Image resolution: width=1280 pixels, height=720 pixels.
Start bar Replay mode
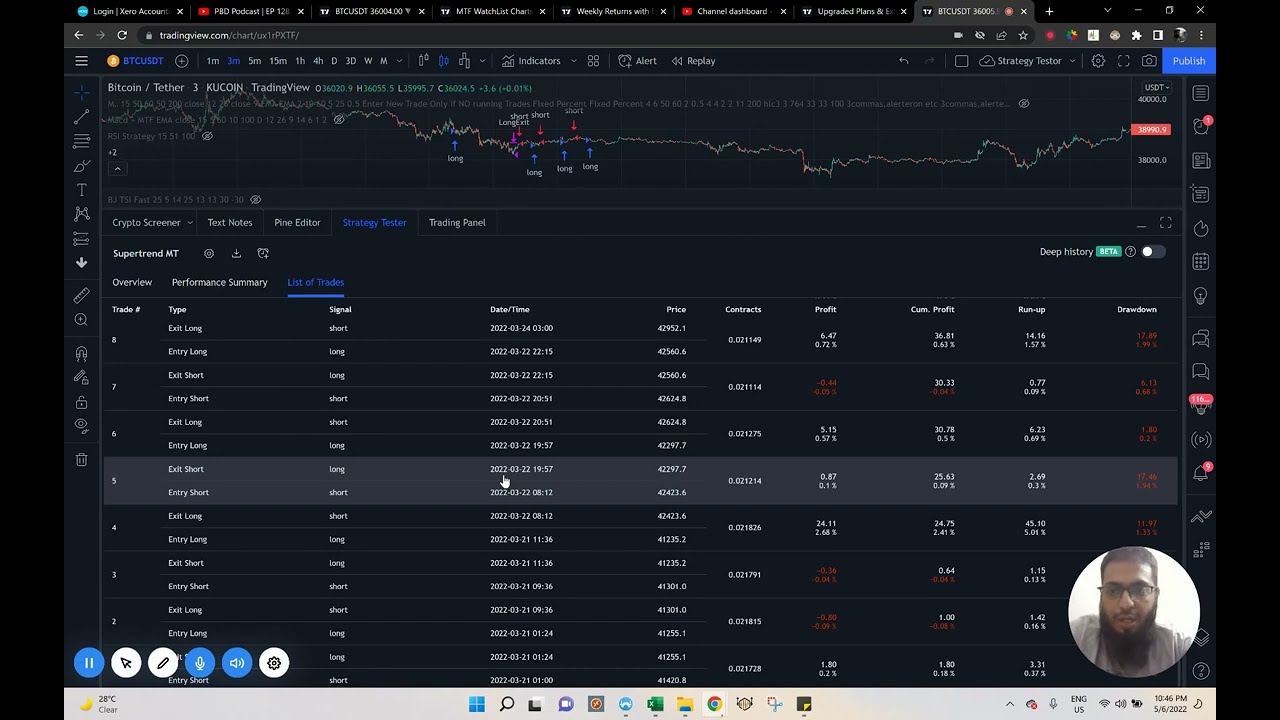tap(693, 61)
